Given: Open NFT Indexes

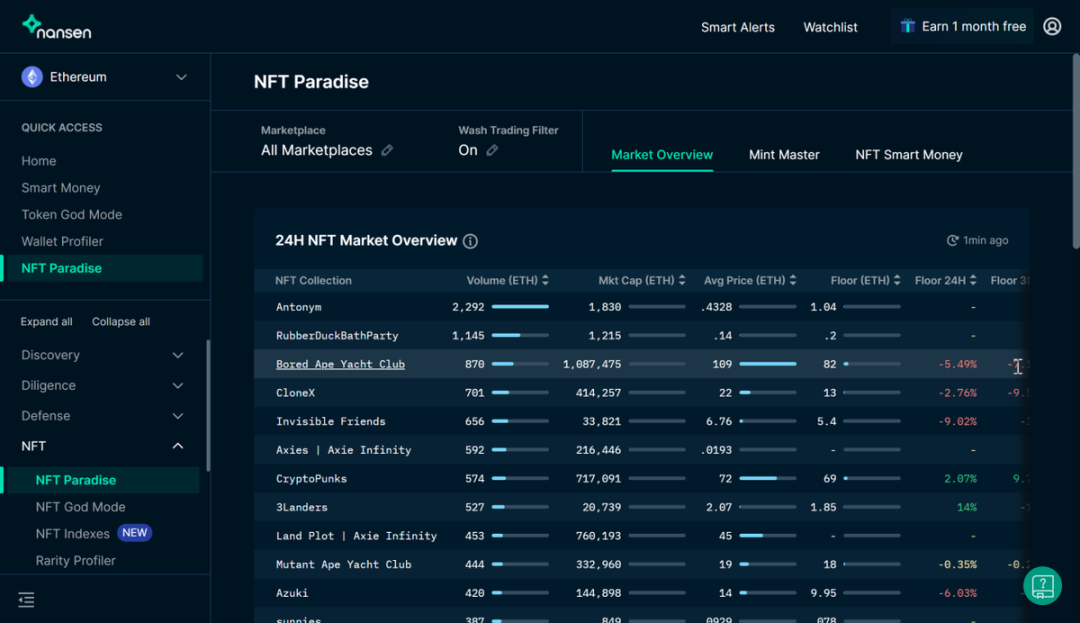Looking at the screenshot, I should [x=72, y=534].
